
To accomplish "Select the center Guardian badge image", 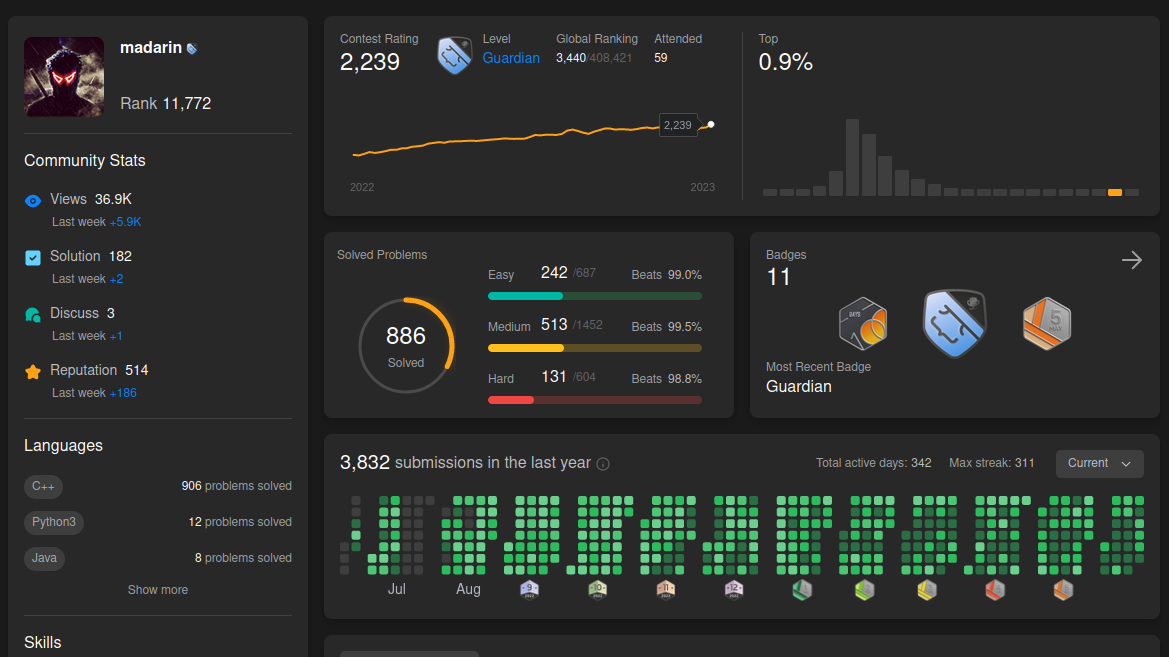I will click(x=954, y=324).
